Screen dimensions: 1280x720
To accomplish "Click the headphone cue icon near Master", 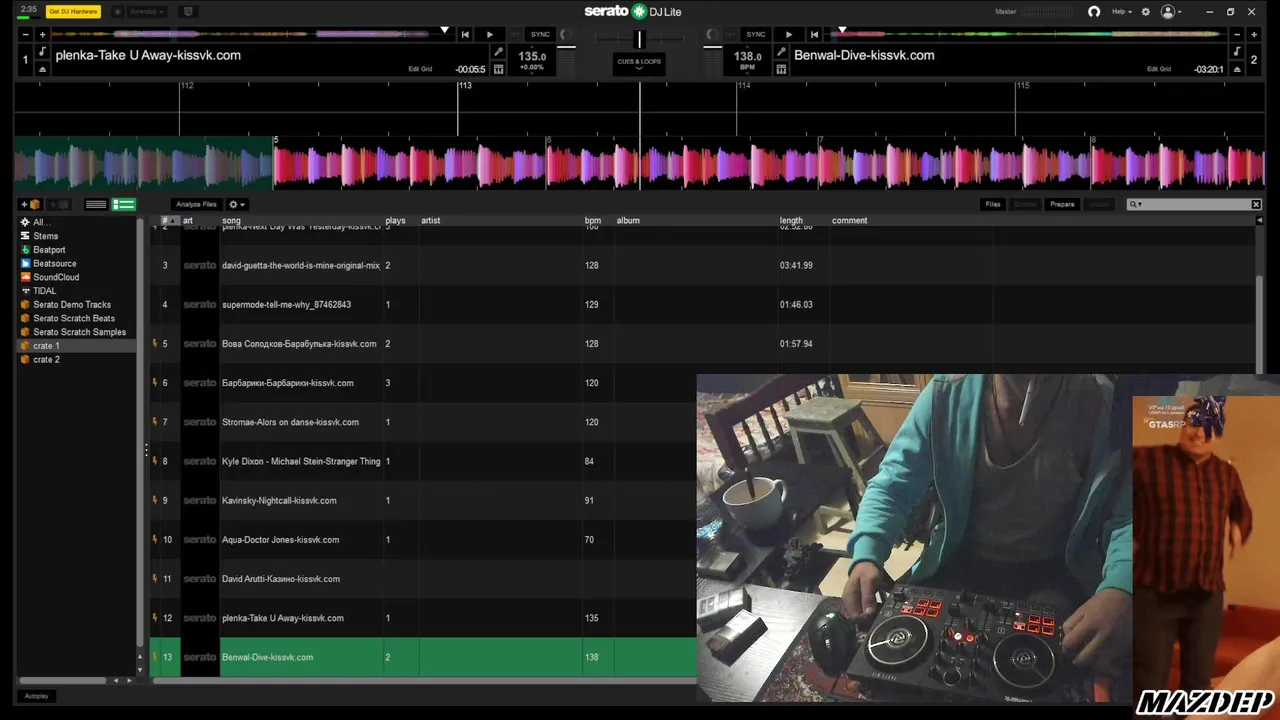I will click(x=1094, y=11).
